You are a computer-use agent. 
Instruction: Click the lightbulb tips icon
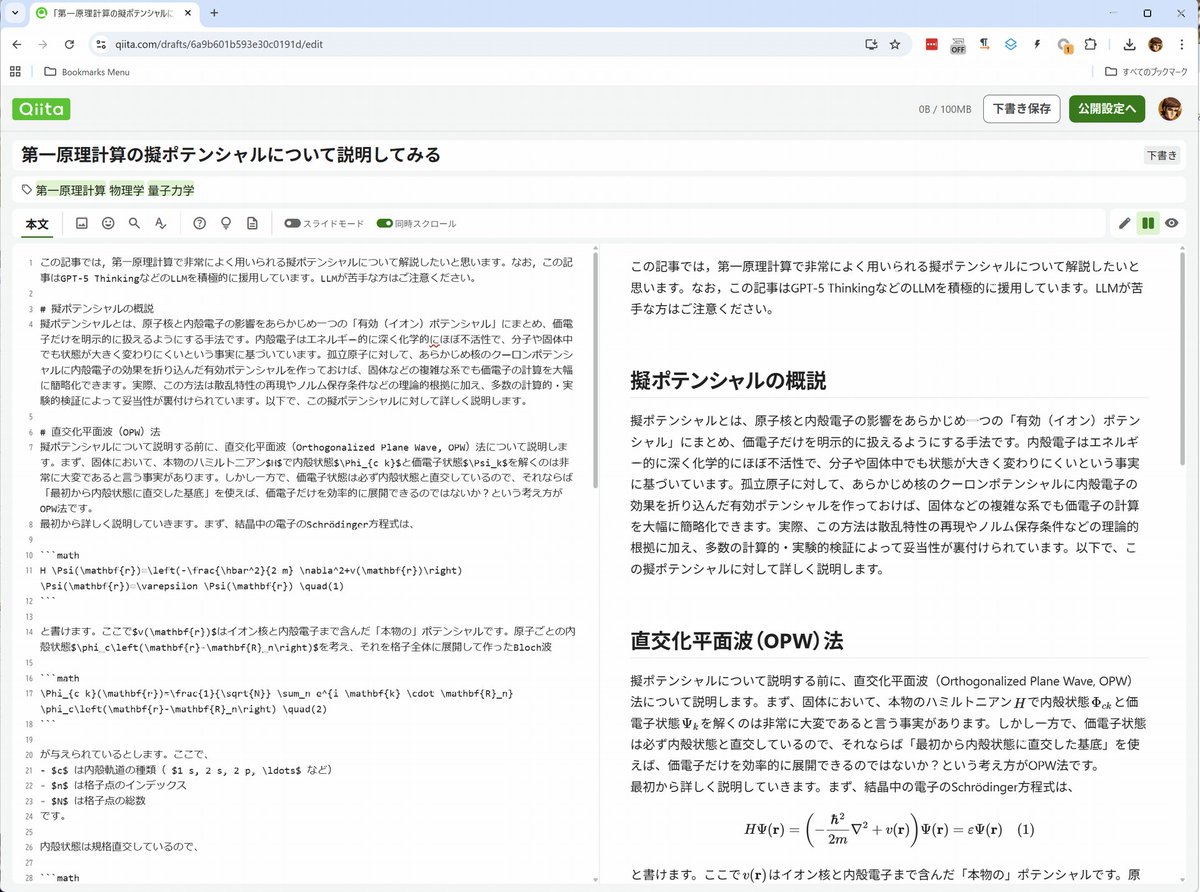coord(226,223)
